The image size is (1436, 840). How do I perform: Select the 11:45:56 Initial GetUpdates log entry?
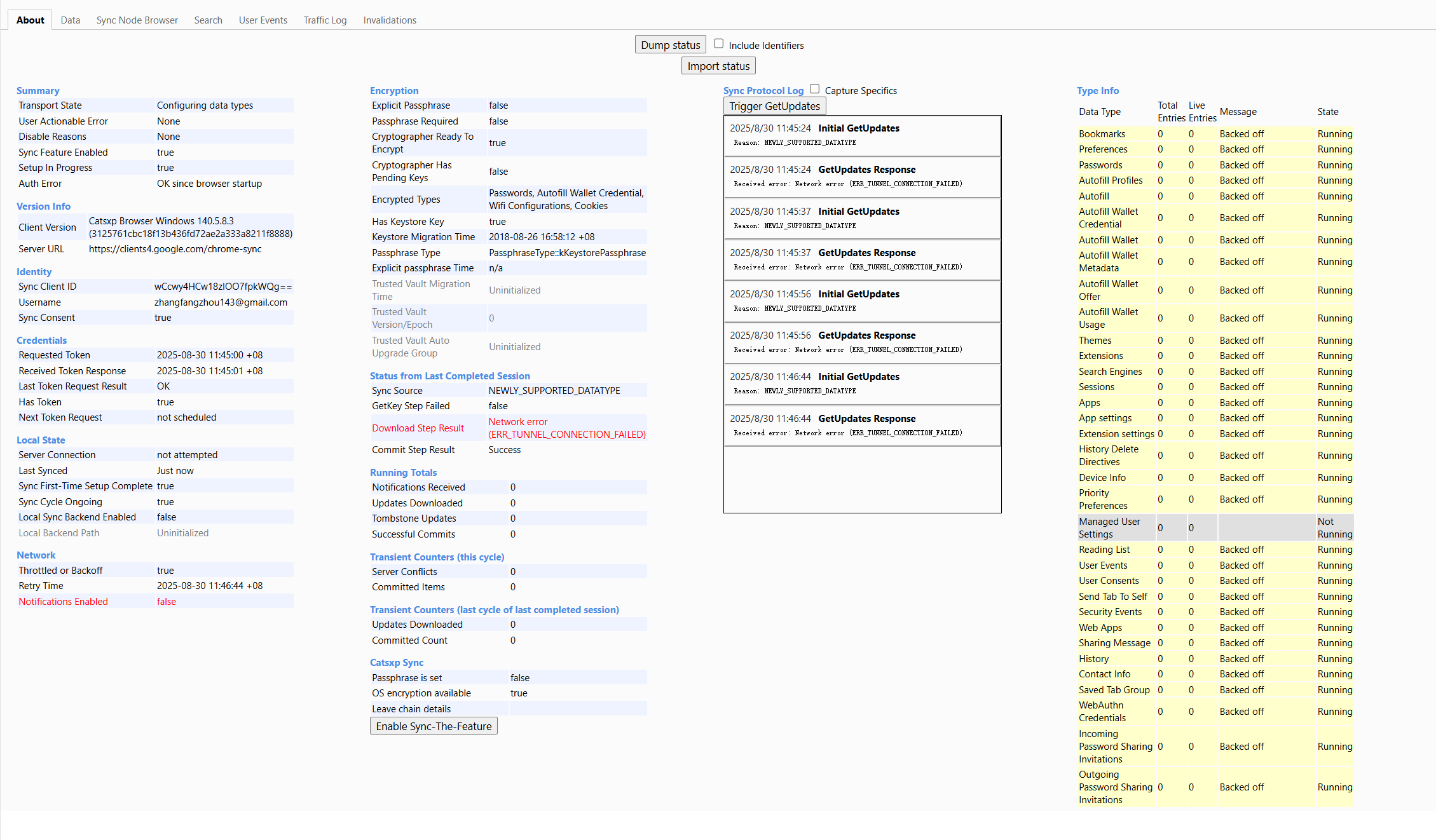tap(862, 301)
